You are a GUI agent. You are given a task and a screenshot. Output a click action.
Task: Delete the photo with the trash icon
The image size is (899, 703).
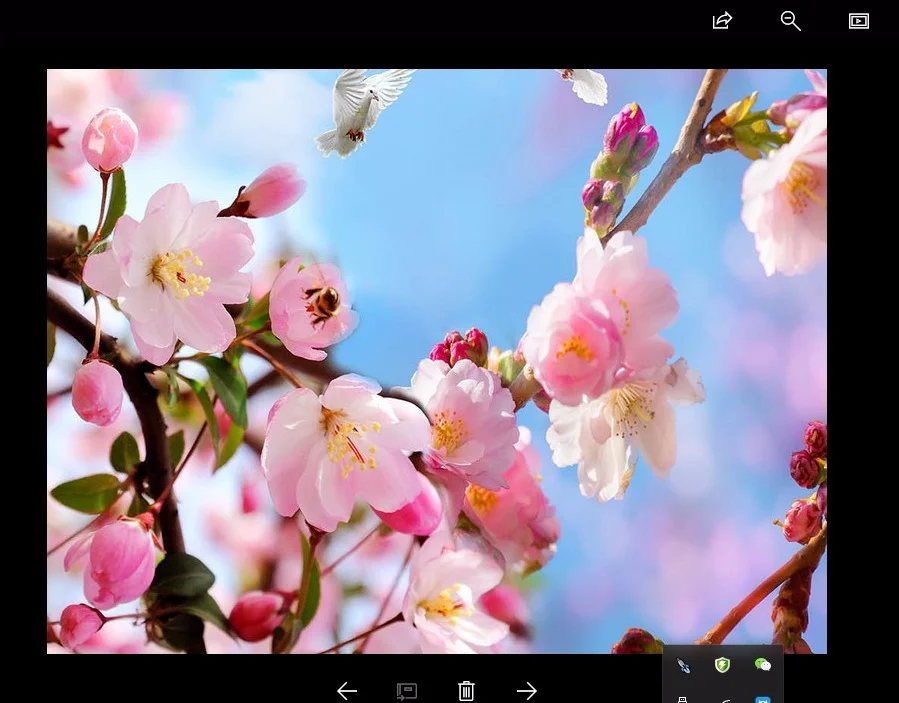pos(466,691)
